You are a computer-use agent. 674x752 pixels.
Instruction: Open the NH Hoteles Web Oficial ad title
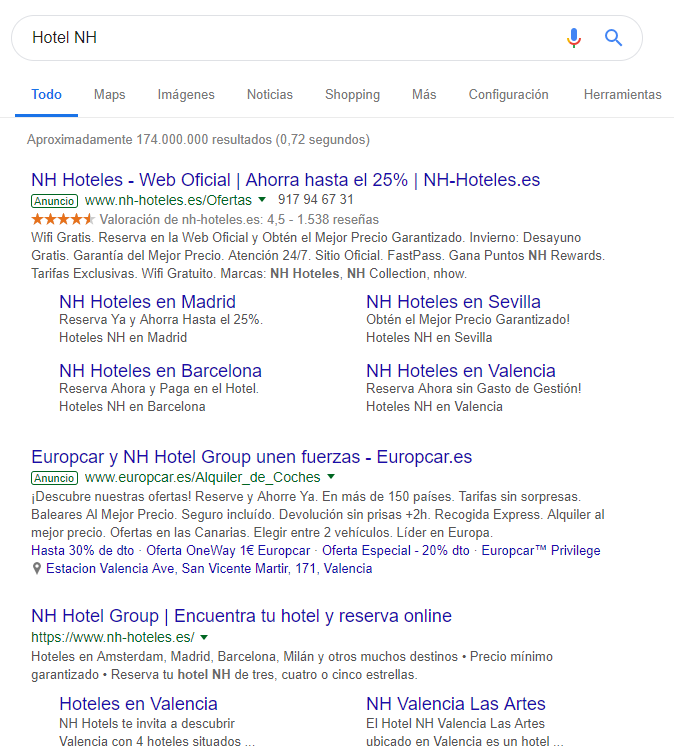click(x=285, y=180)
